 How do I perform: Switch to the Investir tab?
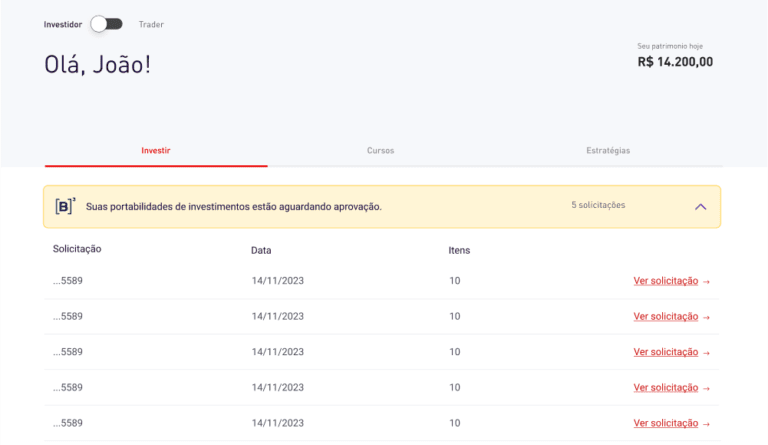(156, 151)
